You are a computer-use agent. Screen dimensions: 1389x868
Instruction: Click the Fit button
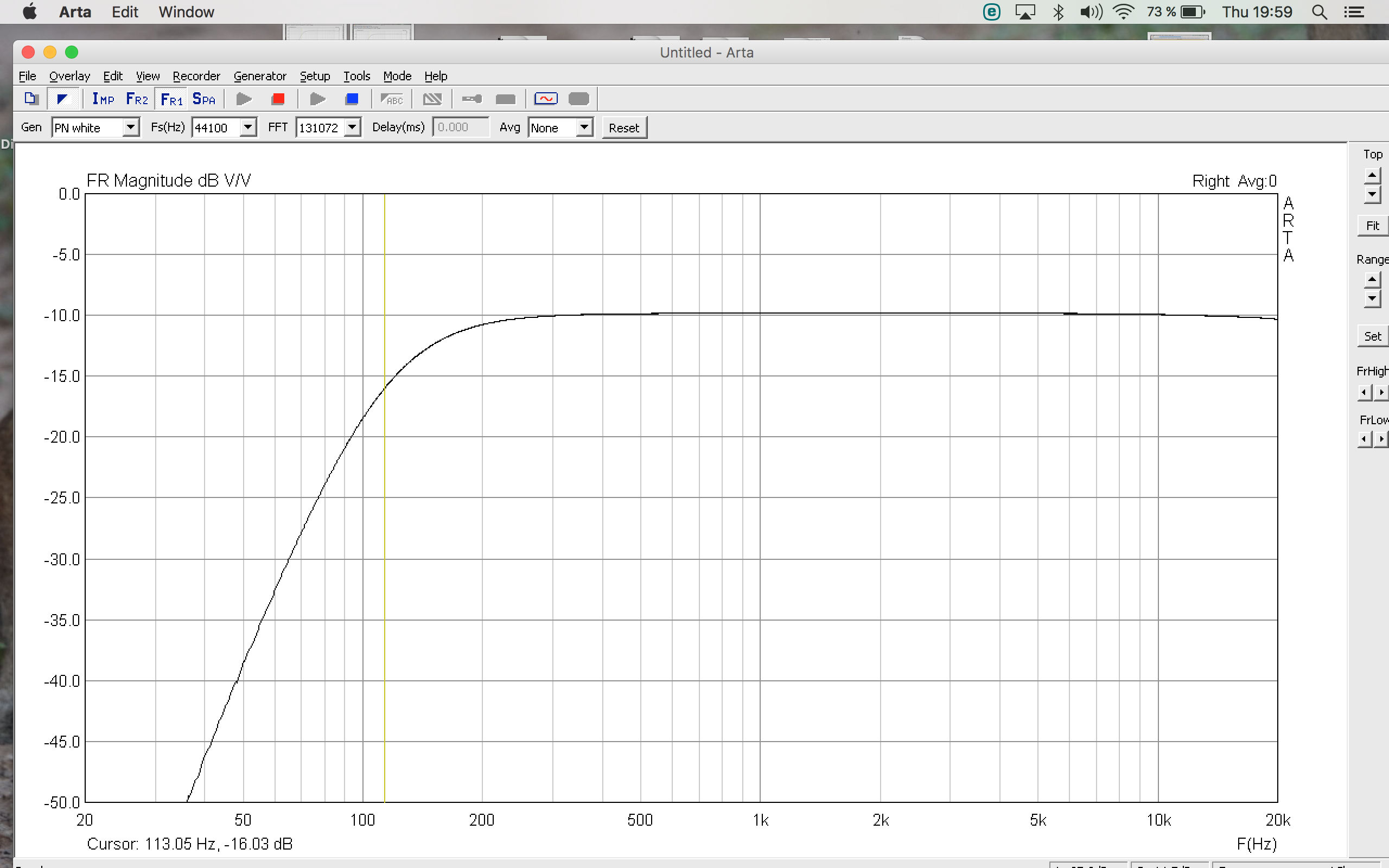(x=1372, y=226)
